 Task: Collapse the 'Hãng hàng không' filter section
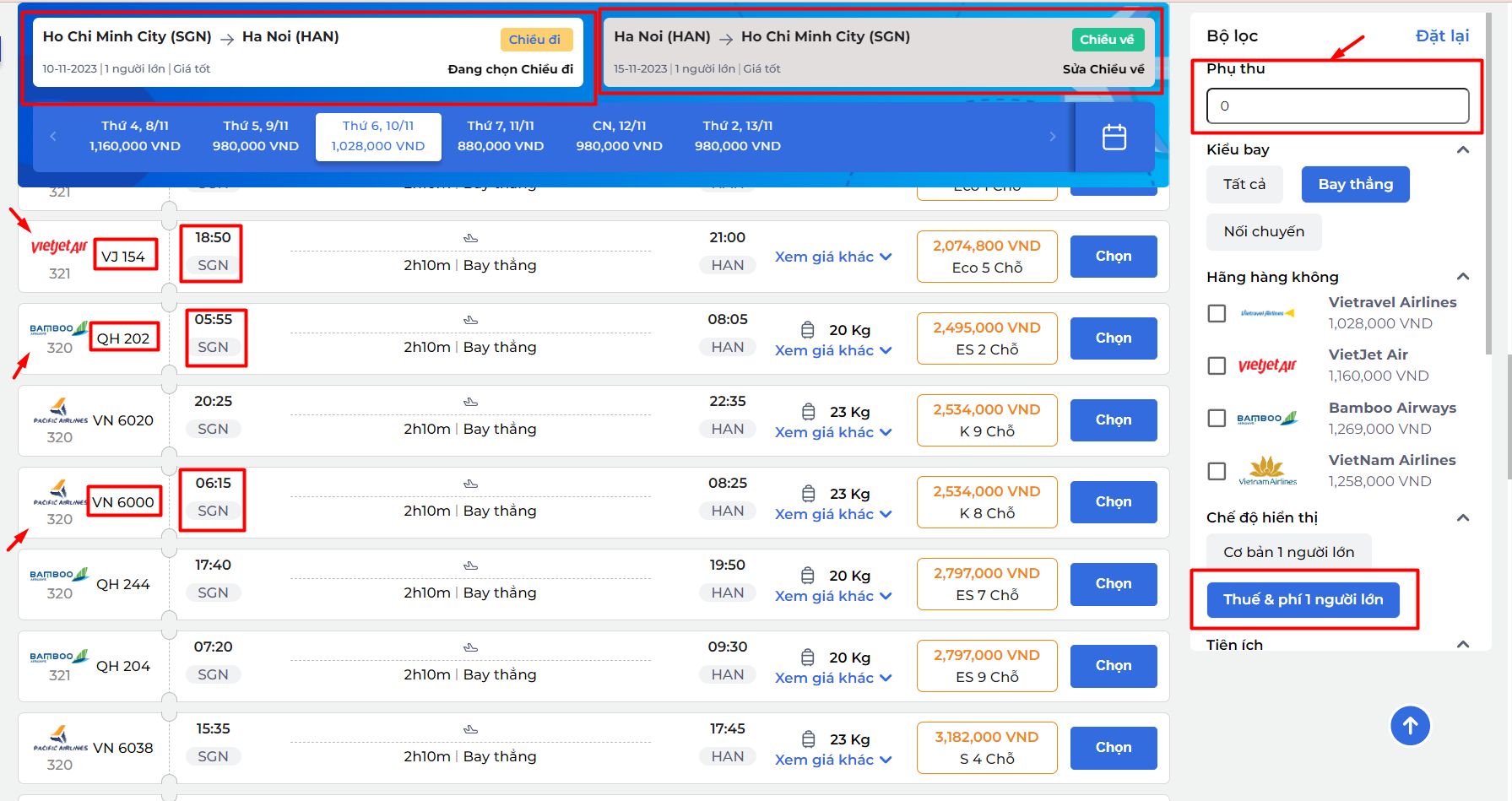pyautogui.click(x=1463, y=277)
